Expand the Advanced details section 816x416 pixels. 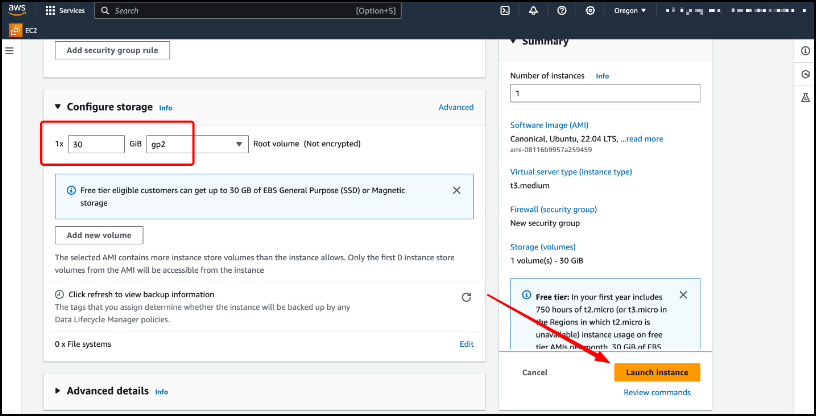tap(58, 390)
